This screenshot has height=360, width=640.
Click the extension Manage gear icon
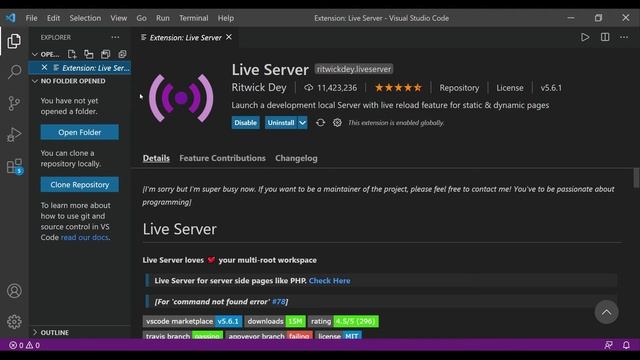[337, 122]
